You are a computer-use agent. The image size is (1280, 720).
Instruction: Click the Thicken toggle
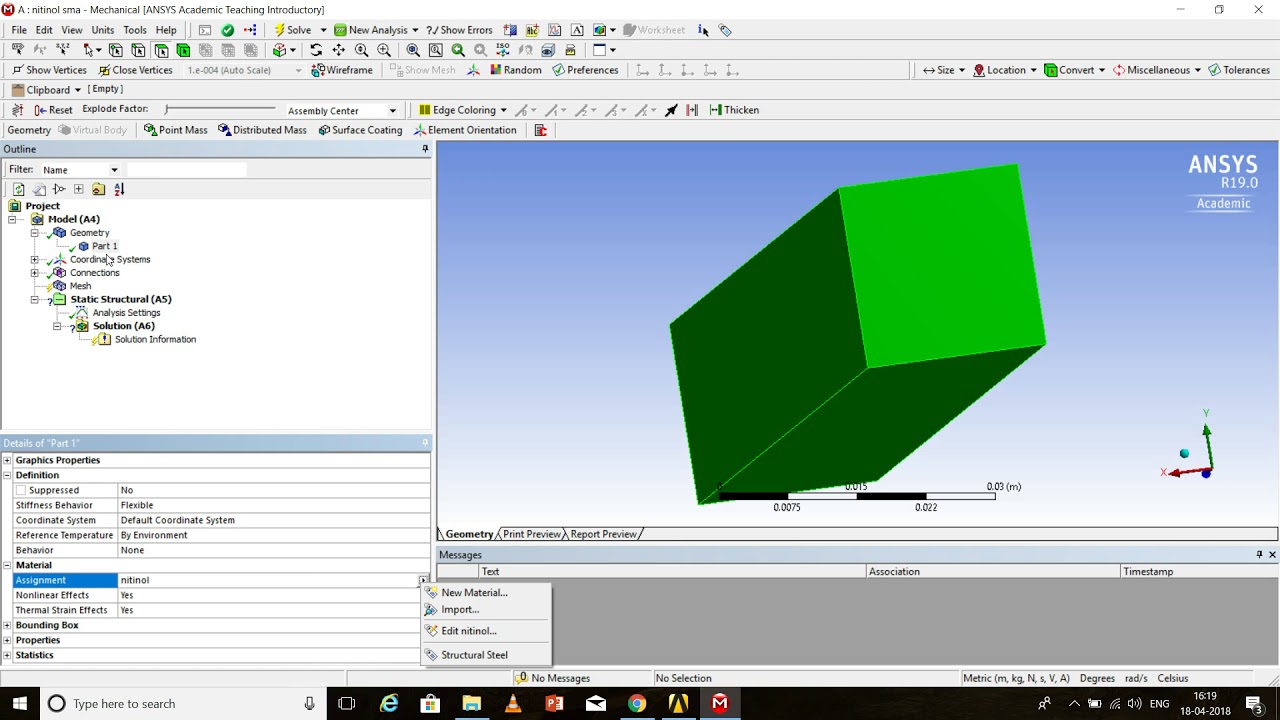click(x=734, y=110)
